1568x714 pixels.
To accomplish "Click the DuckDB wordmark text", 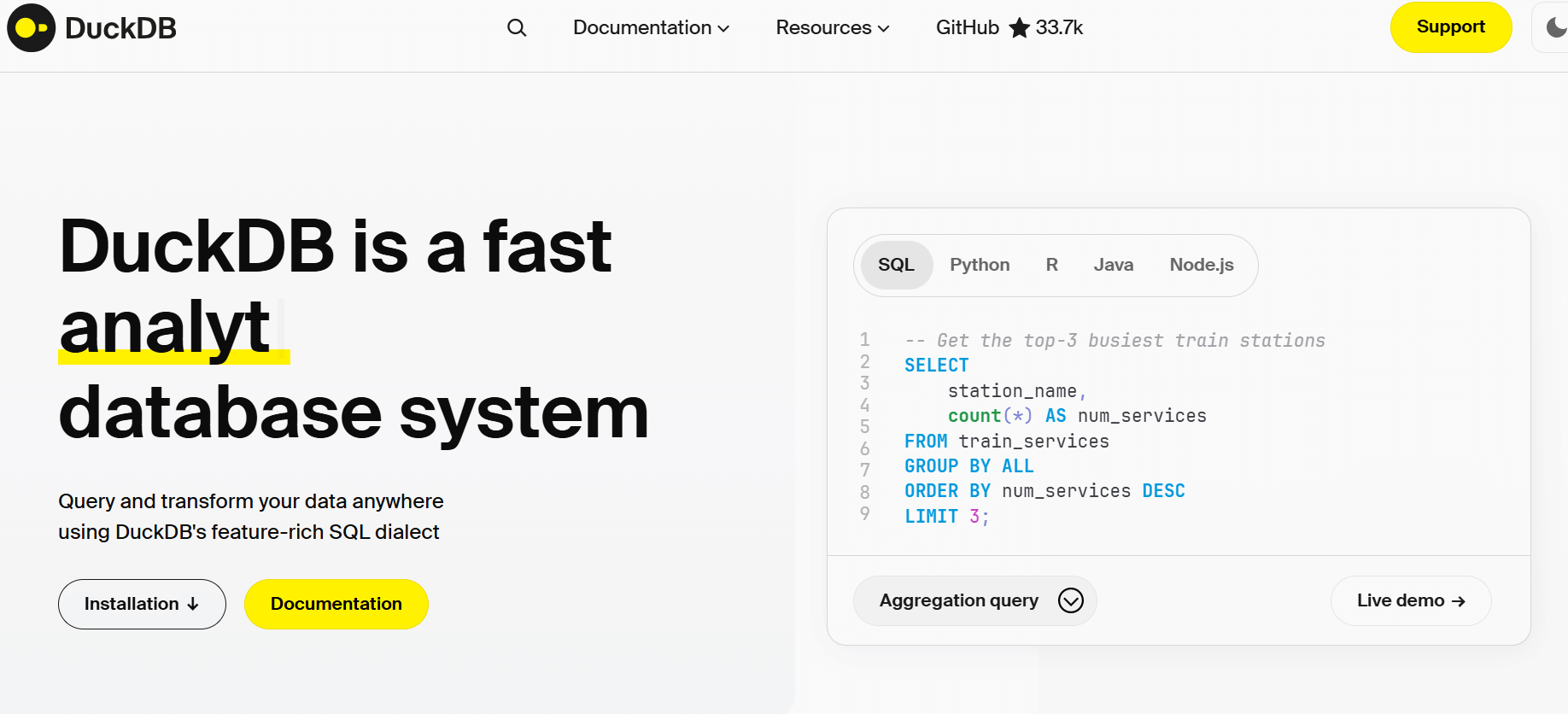I will coord(120,28).
